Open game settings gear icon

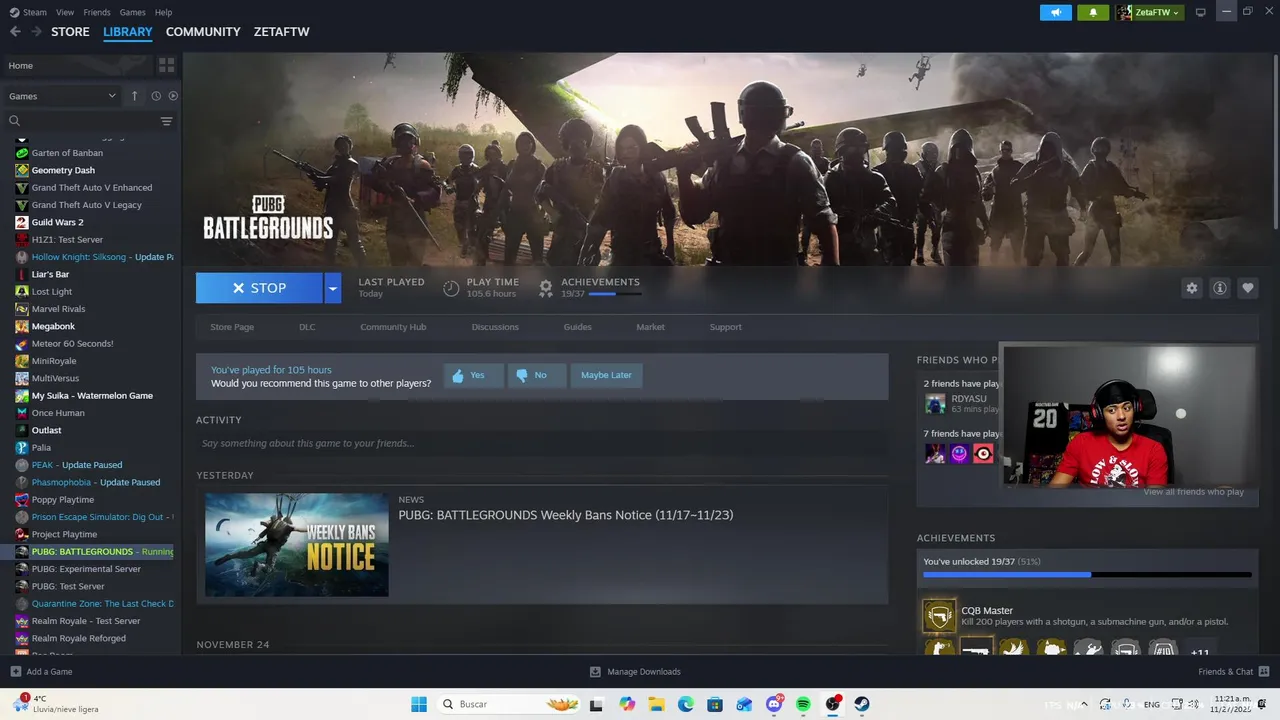click(x=1191, y=288)
